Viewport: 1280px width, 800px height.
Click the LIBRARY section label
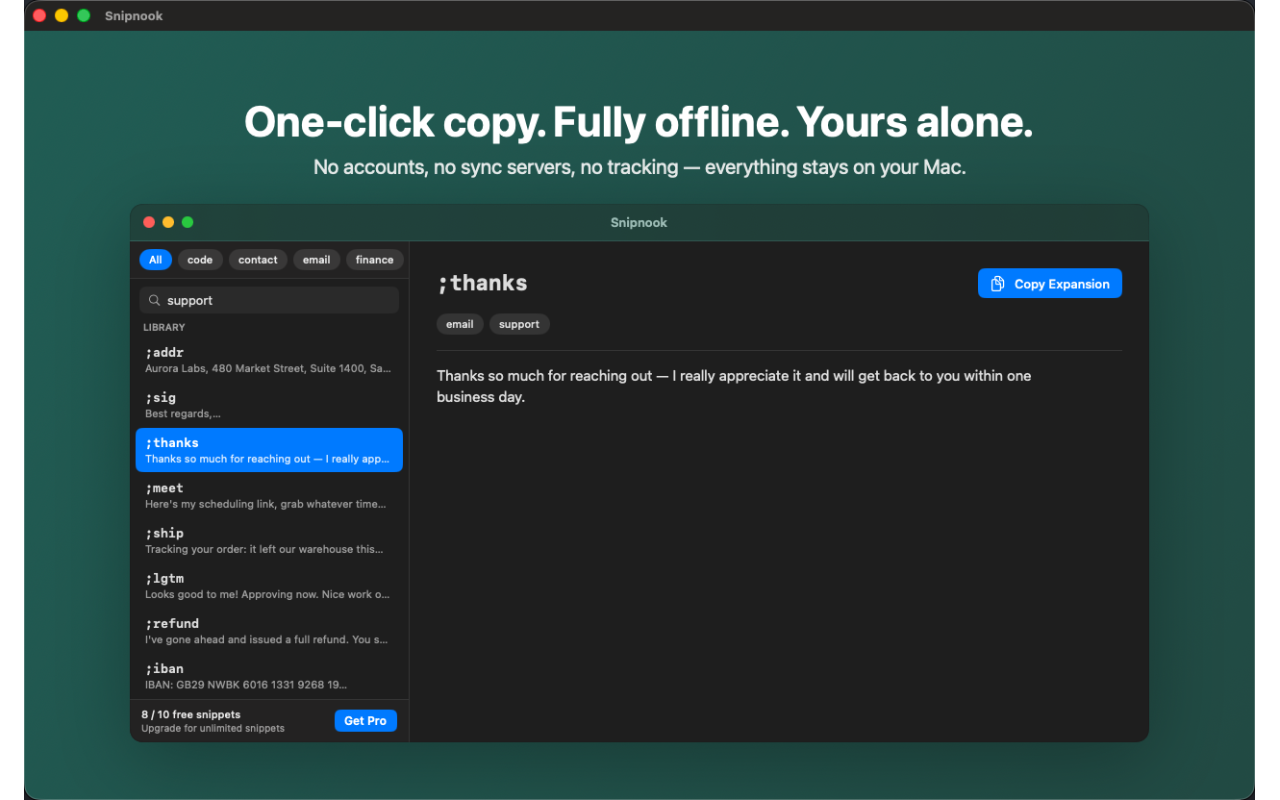(x=164, y=327)
